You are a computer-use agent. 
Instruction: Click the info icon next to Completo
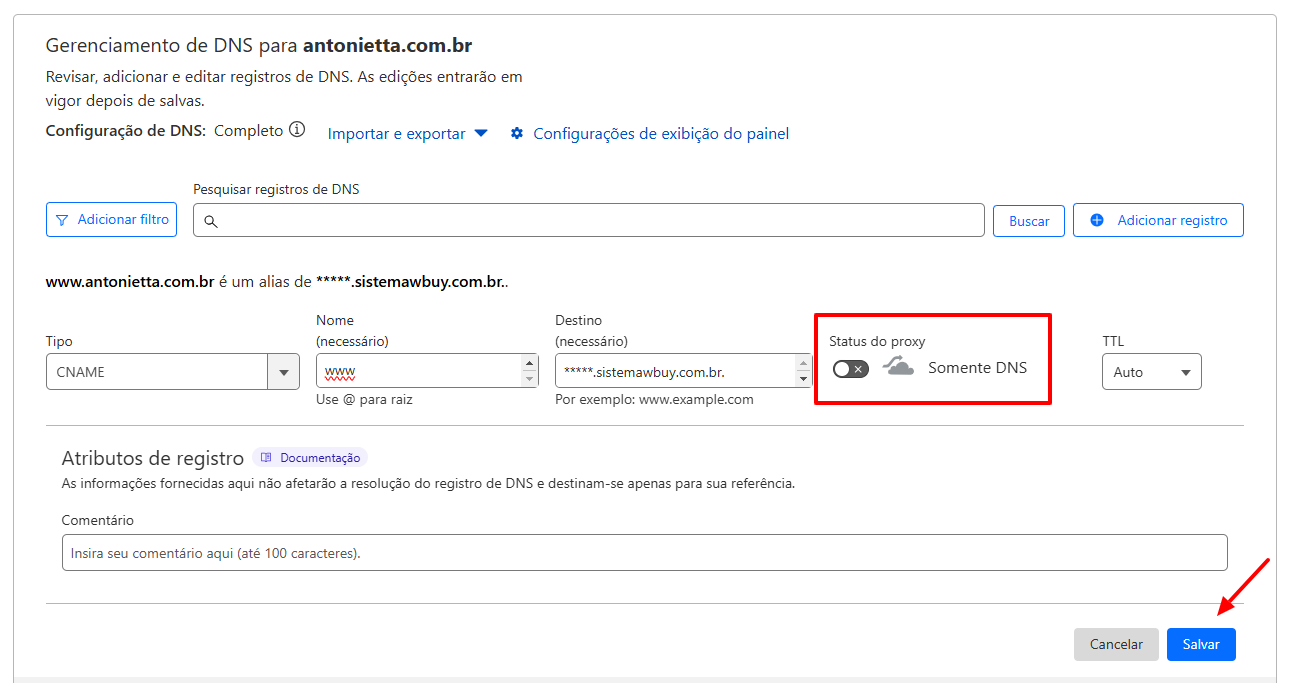point(297,130)
